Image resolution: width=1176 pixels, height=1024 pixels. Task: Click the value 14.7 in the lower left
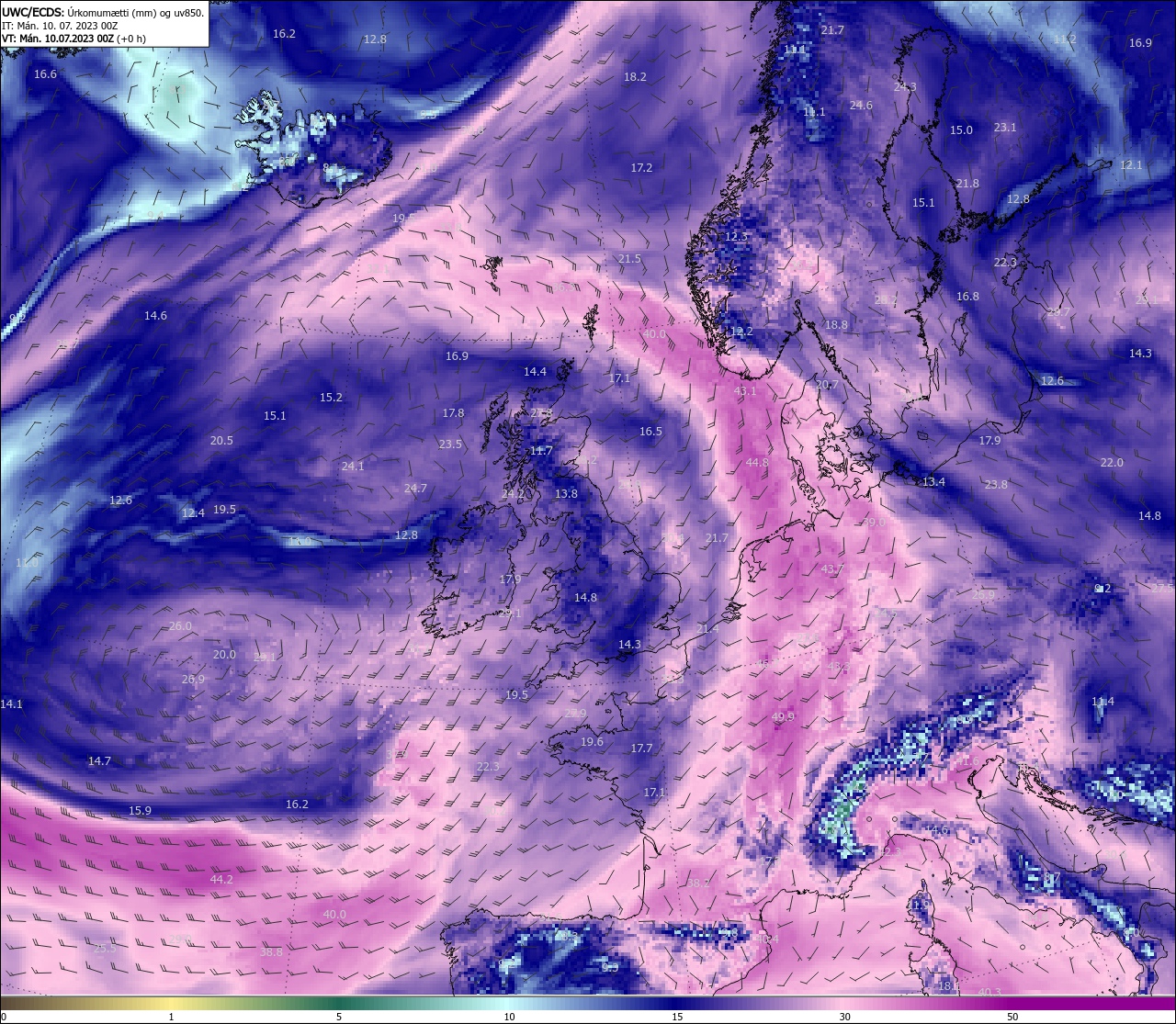coord(99,761)
